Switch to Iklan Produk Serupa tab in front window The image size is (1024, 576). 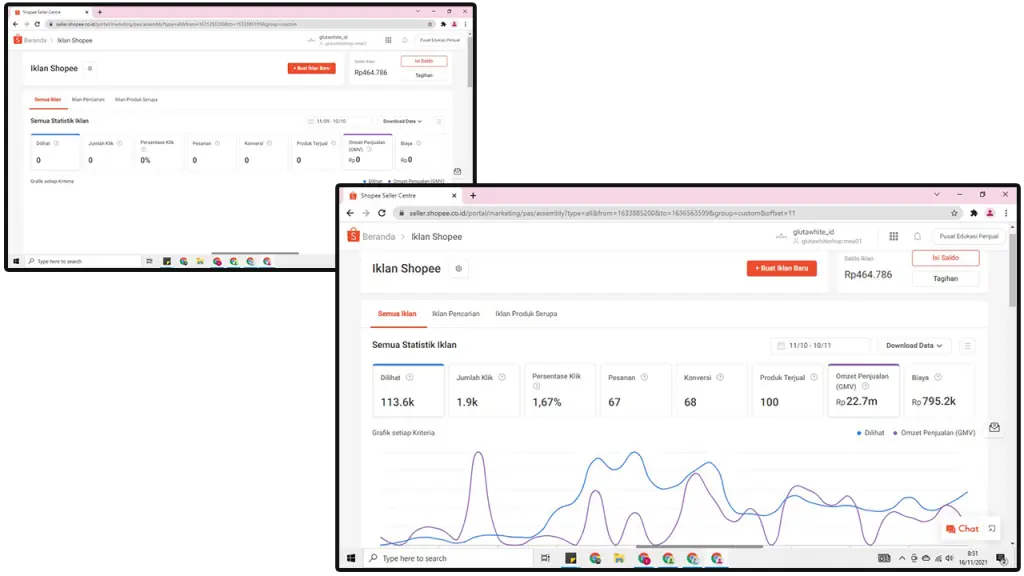pyautogui.click(x=526, y=314)
